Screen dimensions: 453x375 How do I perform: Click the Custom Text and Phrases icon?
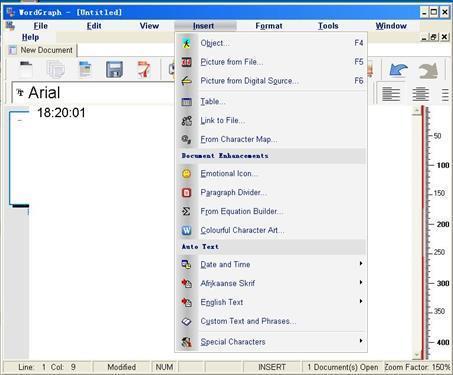pyautogui.click(x=186, y=321)
